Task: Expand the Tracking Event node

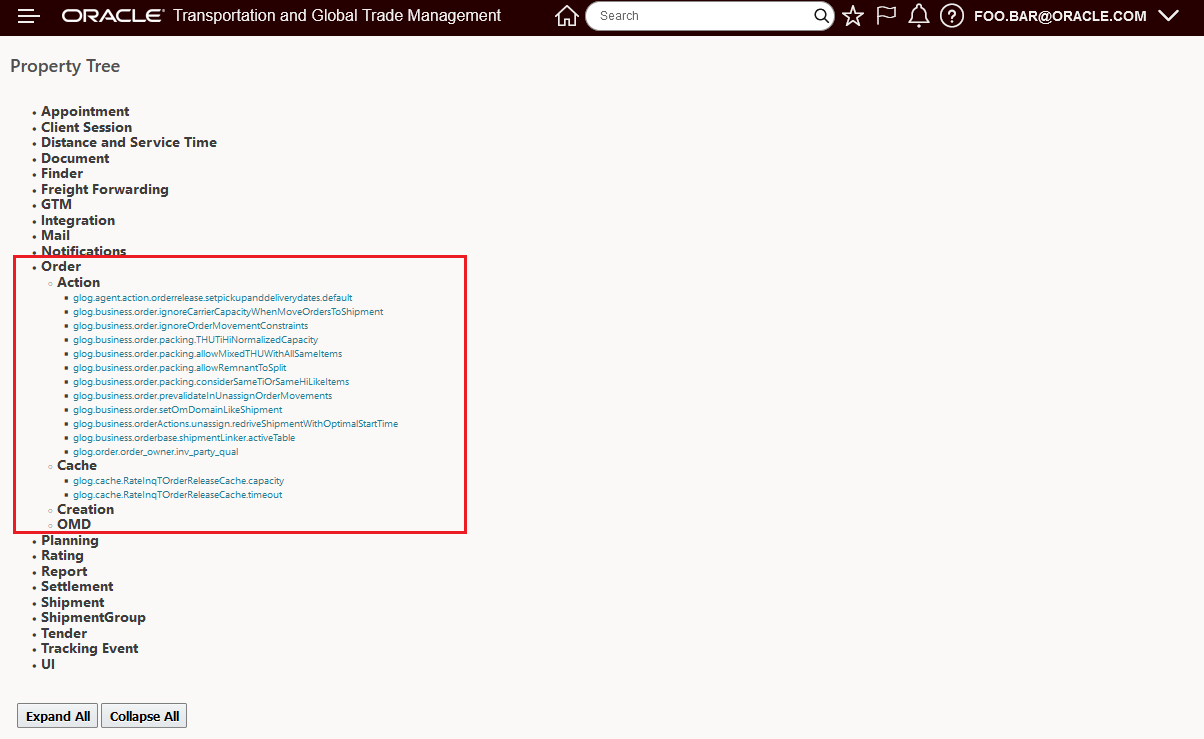Action: (x=90, y=648)
